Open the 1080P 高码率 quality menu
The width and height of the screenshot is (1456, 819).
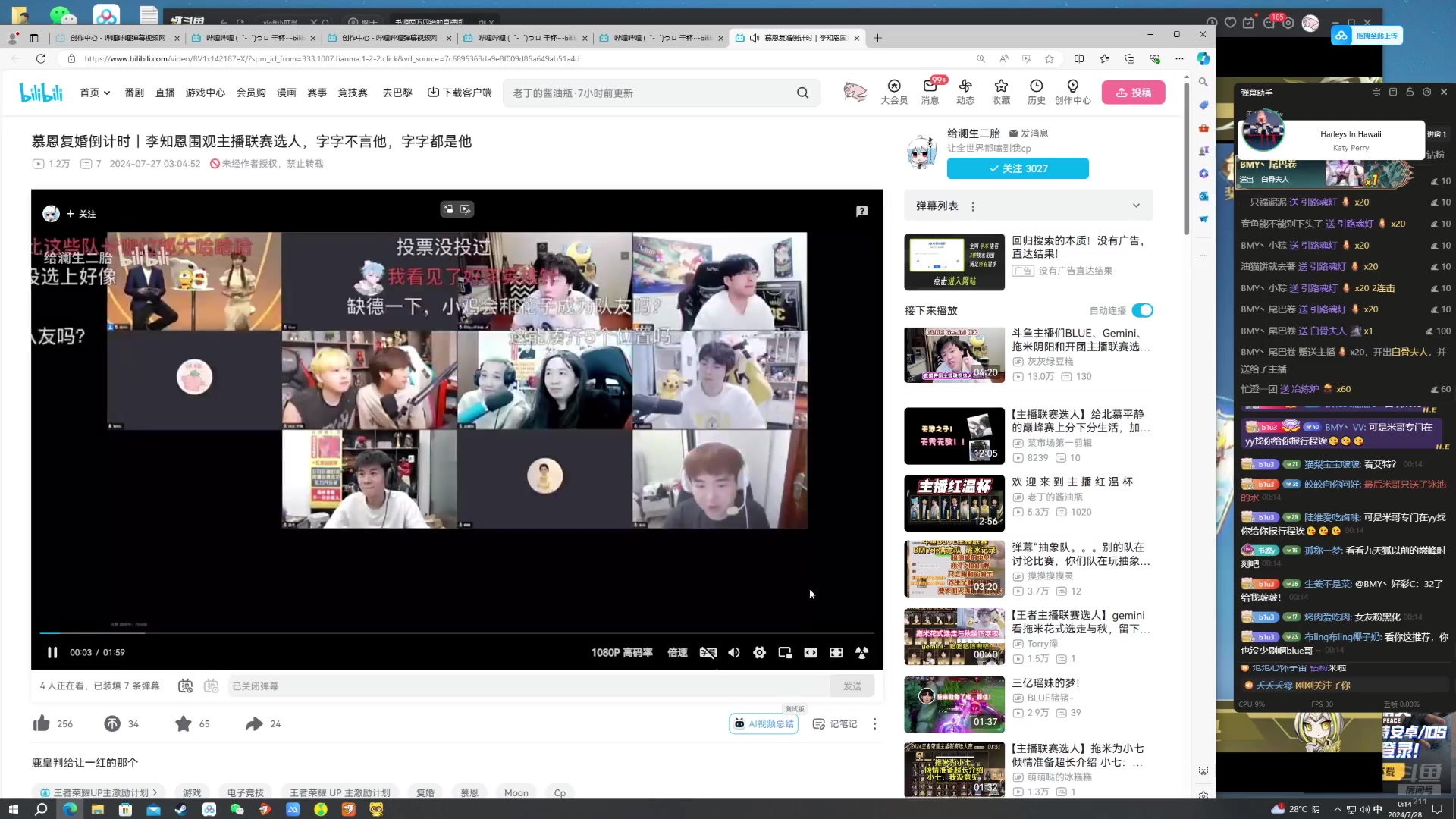point(621,652)
